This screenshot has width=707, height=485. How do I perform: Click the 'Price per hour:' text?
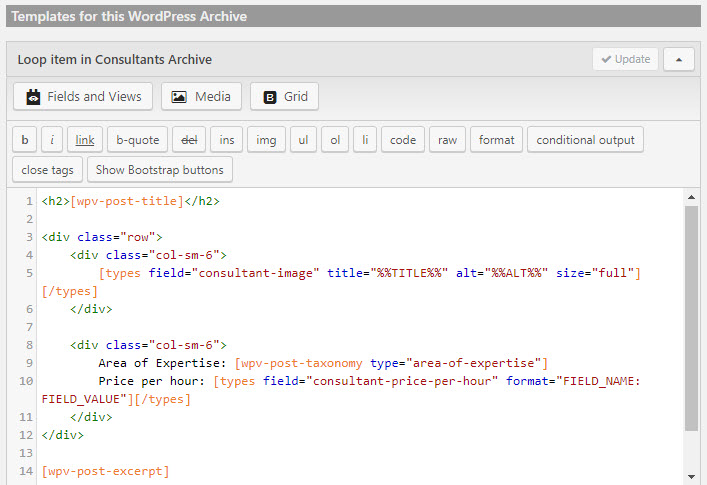click(x=152, y=381)
